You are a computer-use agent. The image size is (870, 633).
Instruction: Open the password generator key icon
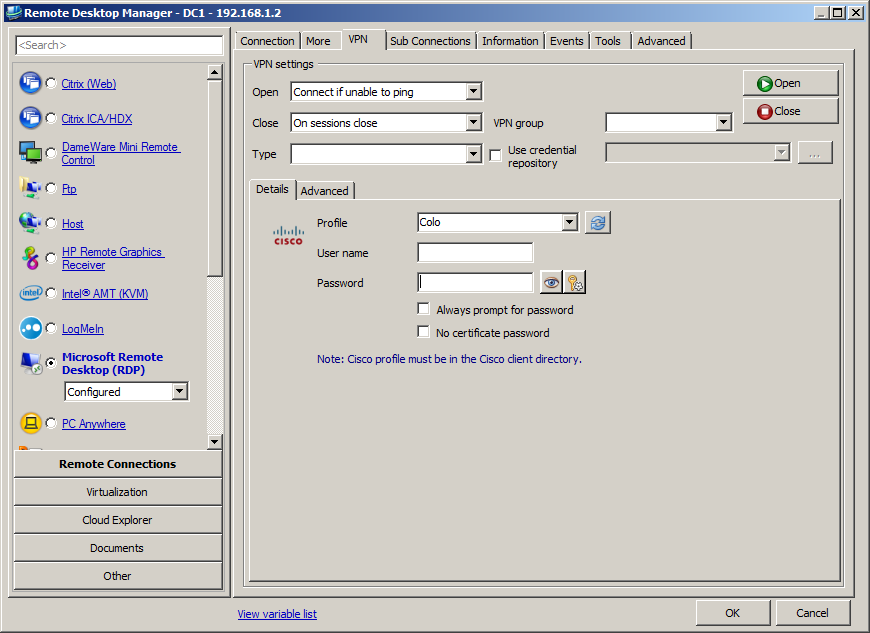pos(574,282)
